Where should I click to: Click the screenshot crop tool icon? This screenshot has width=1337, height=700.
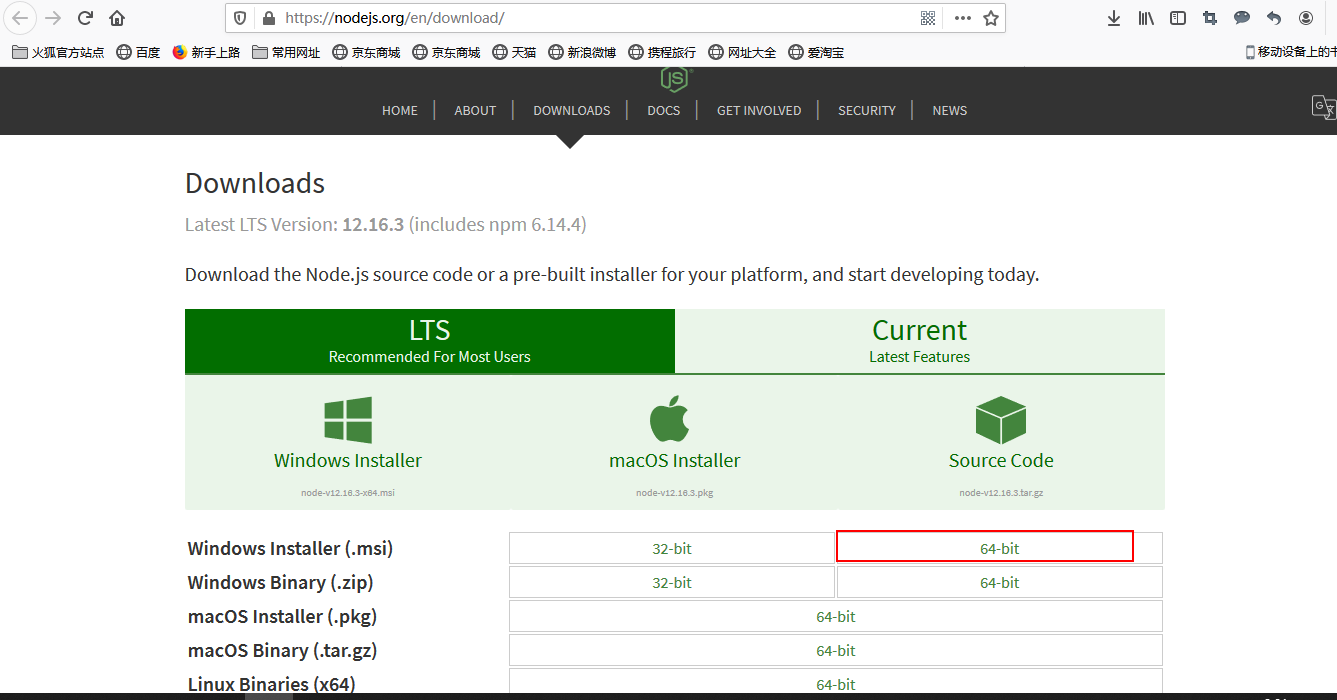click(1209, 17)
